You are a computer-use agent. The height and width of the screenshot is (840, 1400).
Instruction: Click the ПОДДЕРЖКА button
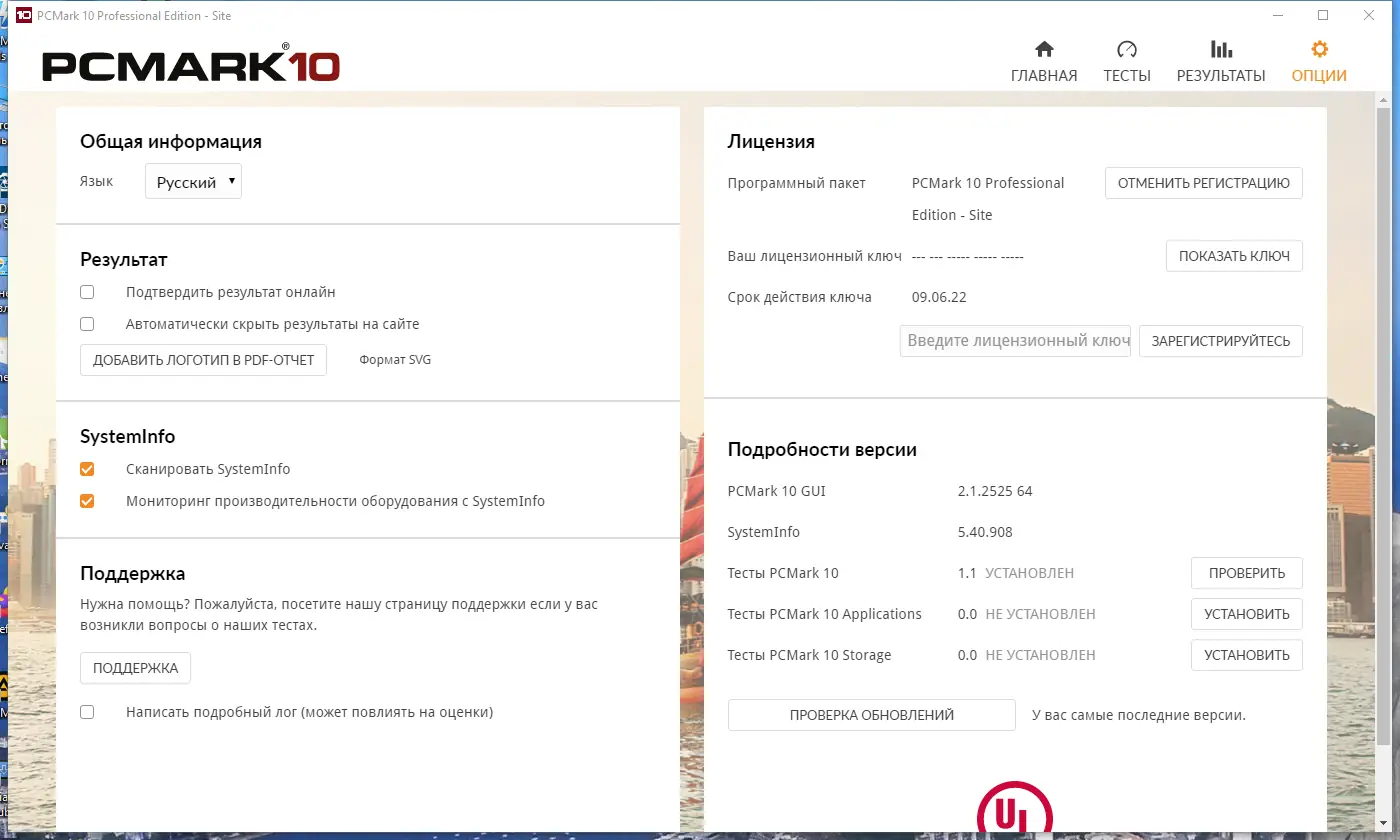coord(135,668)
